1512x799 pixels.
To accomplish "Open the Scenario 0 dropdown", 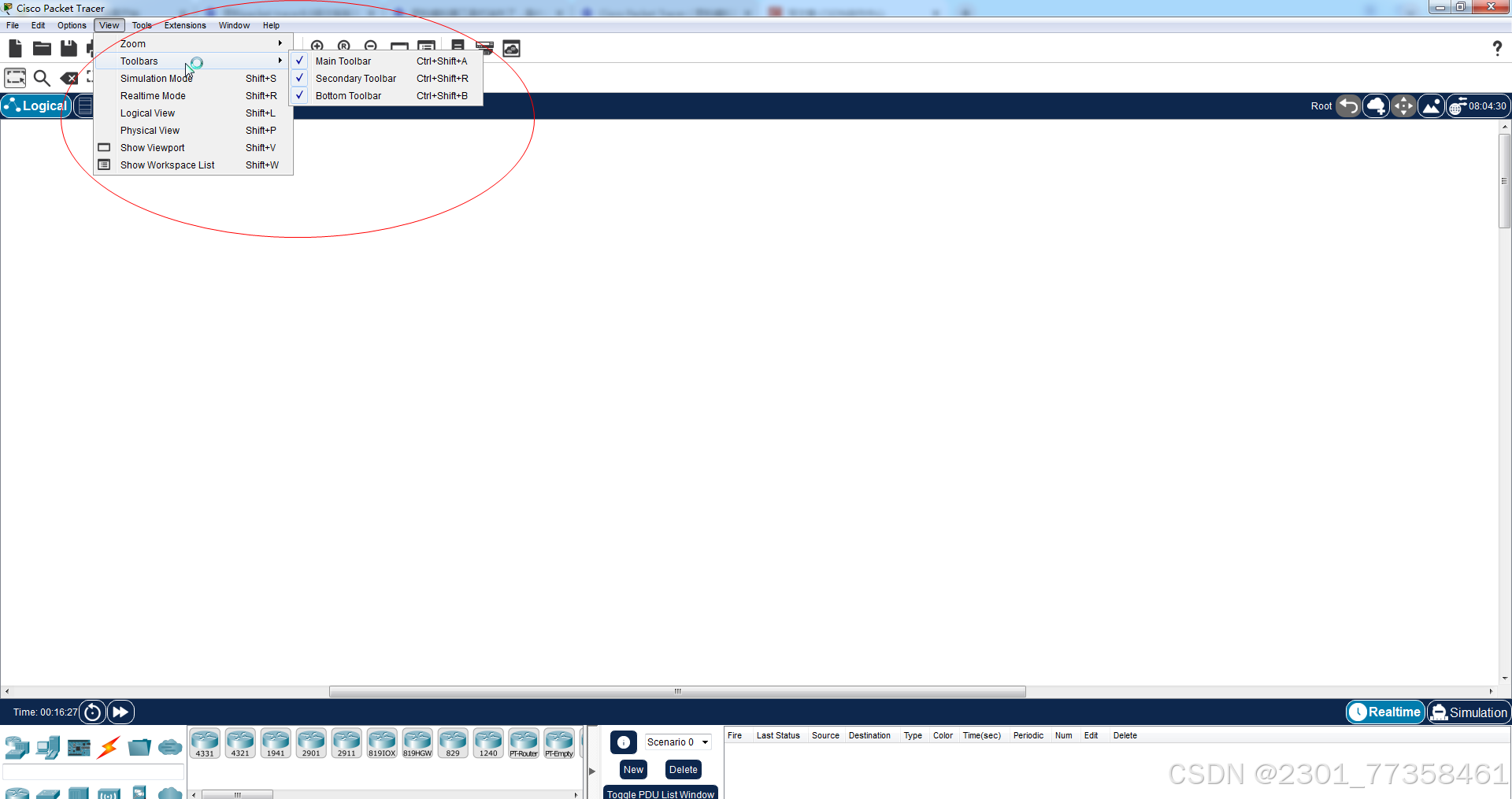I will [x=677, y=742].
